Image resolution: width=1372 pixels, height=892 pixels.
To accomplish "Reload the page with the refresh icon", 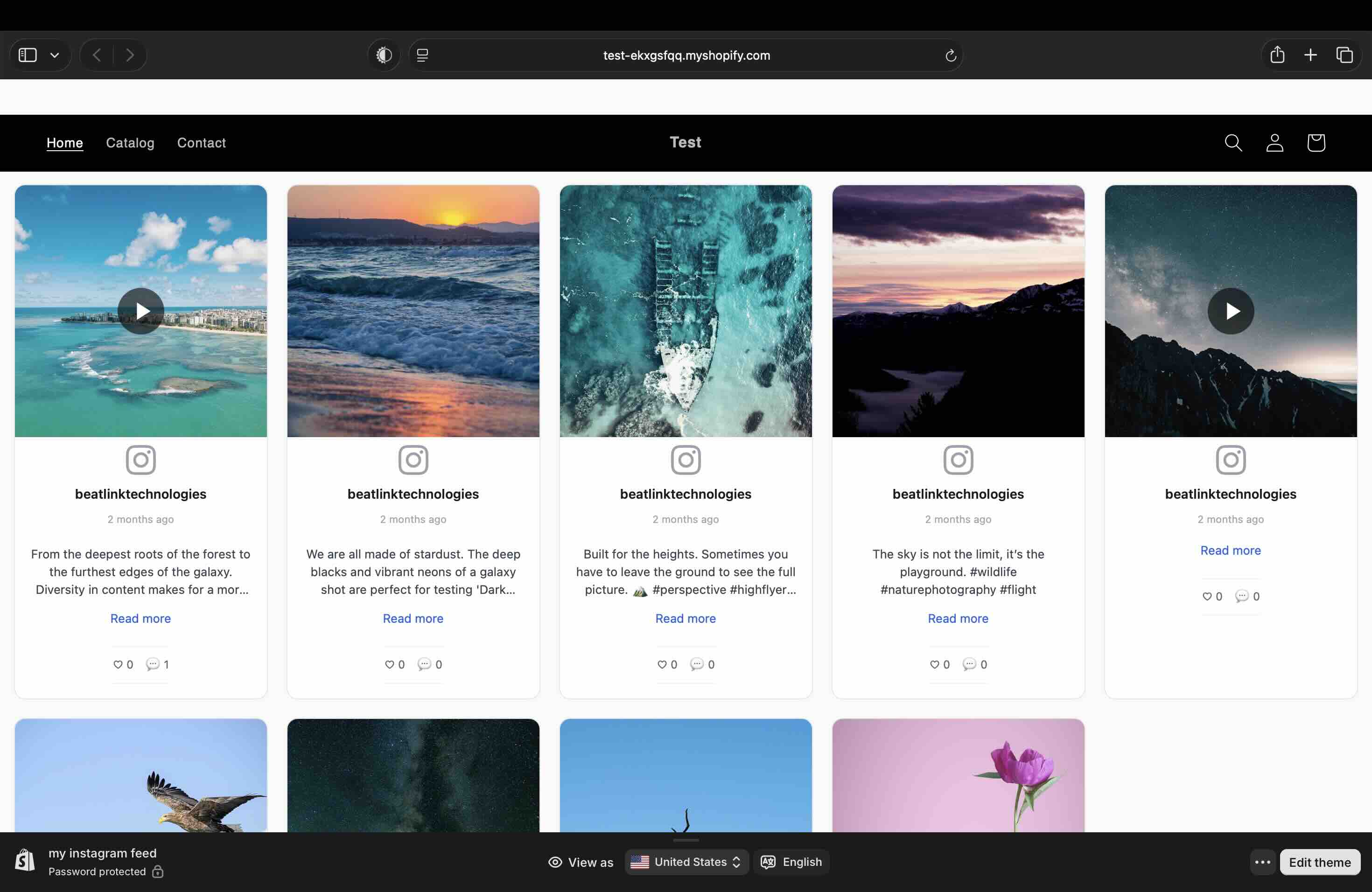I will [951, 56].
